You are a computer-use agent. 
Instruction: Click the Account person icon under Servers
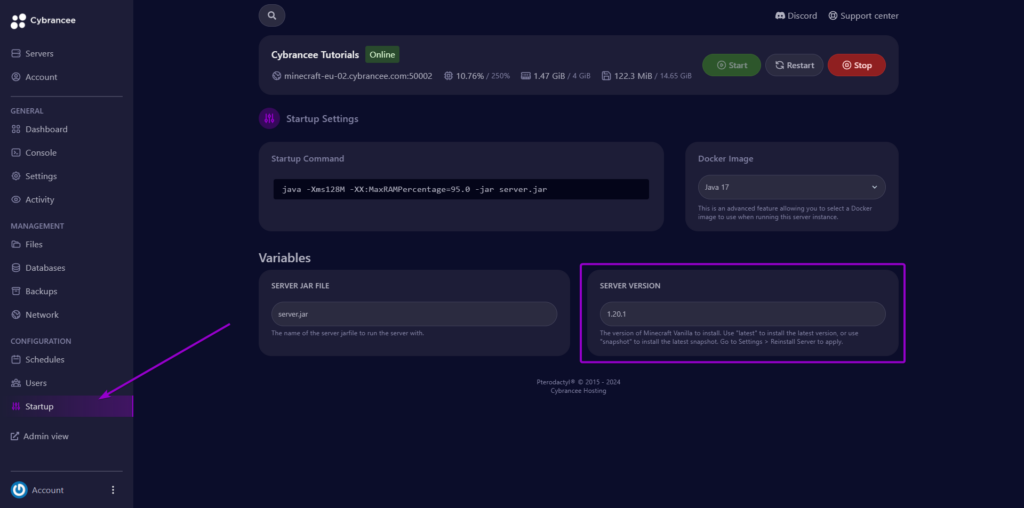[16, 77]
